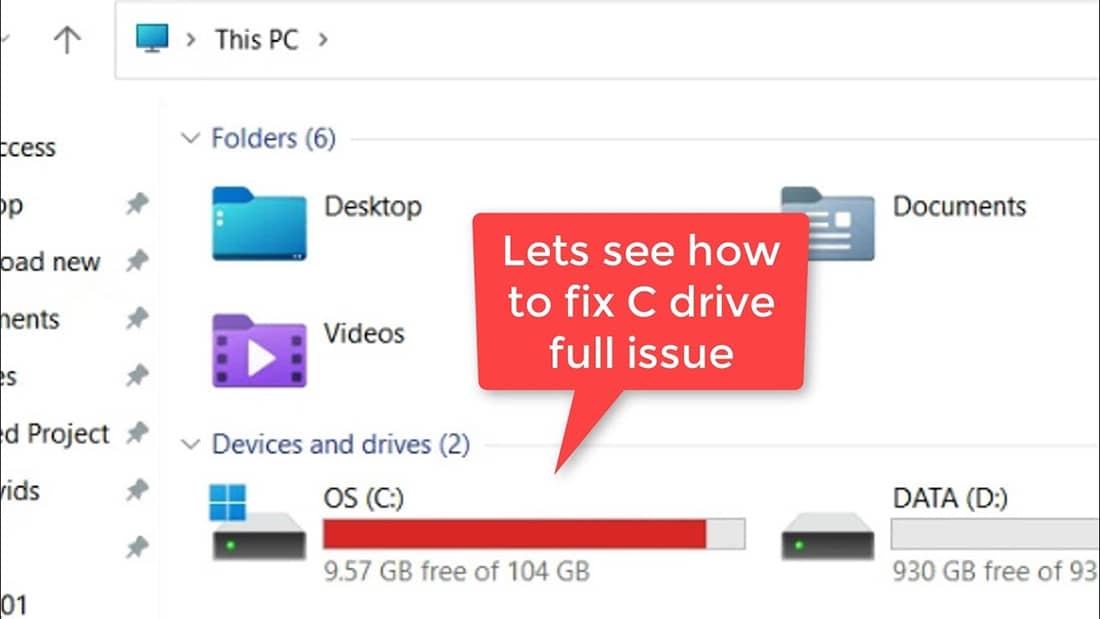This screenshot has width=1100, height=619.
Task: Toggle the pin next to 'oad new' item
Action: [138, 261]
